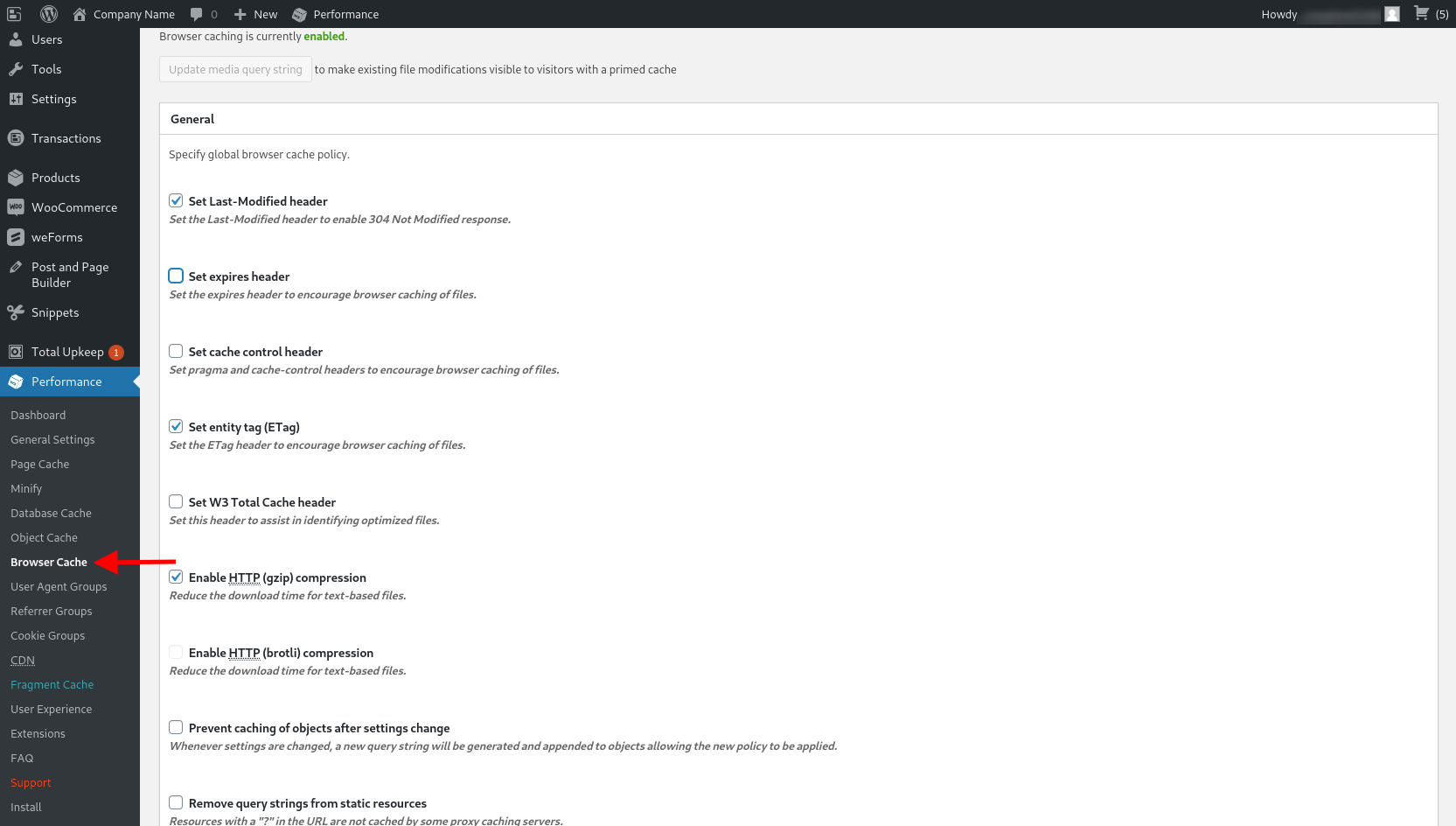Open the Support link
The width and height of the screenshot is (1456, 826).
(31, 782)
